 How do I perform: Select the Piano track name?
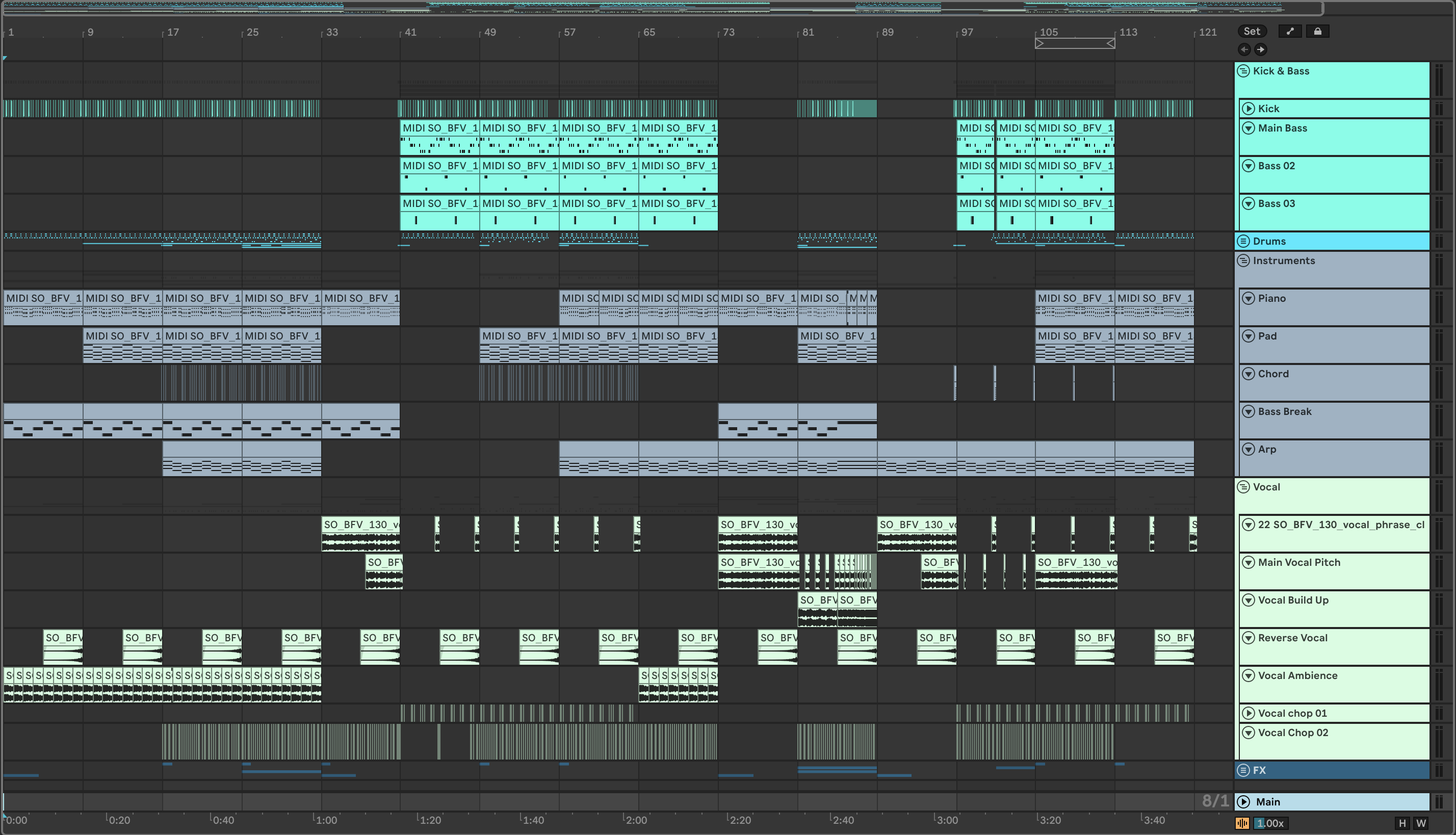[x=1272, y=299]
